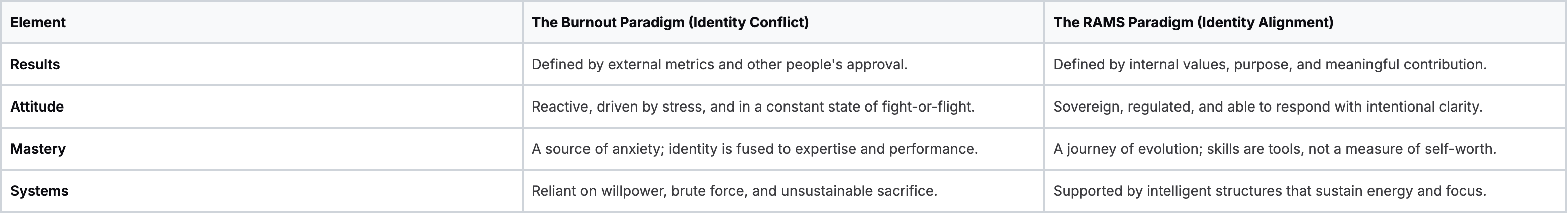Click the "Attitude" row label
The width and height of the screenshot is (1568, 213).
pos(37,107)
